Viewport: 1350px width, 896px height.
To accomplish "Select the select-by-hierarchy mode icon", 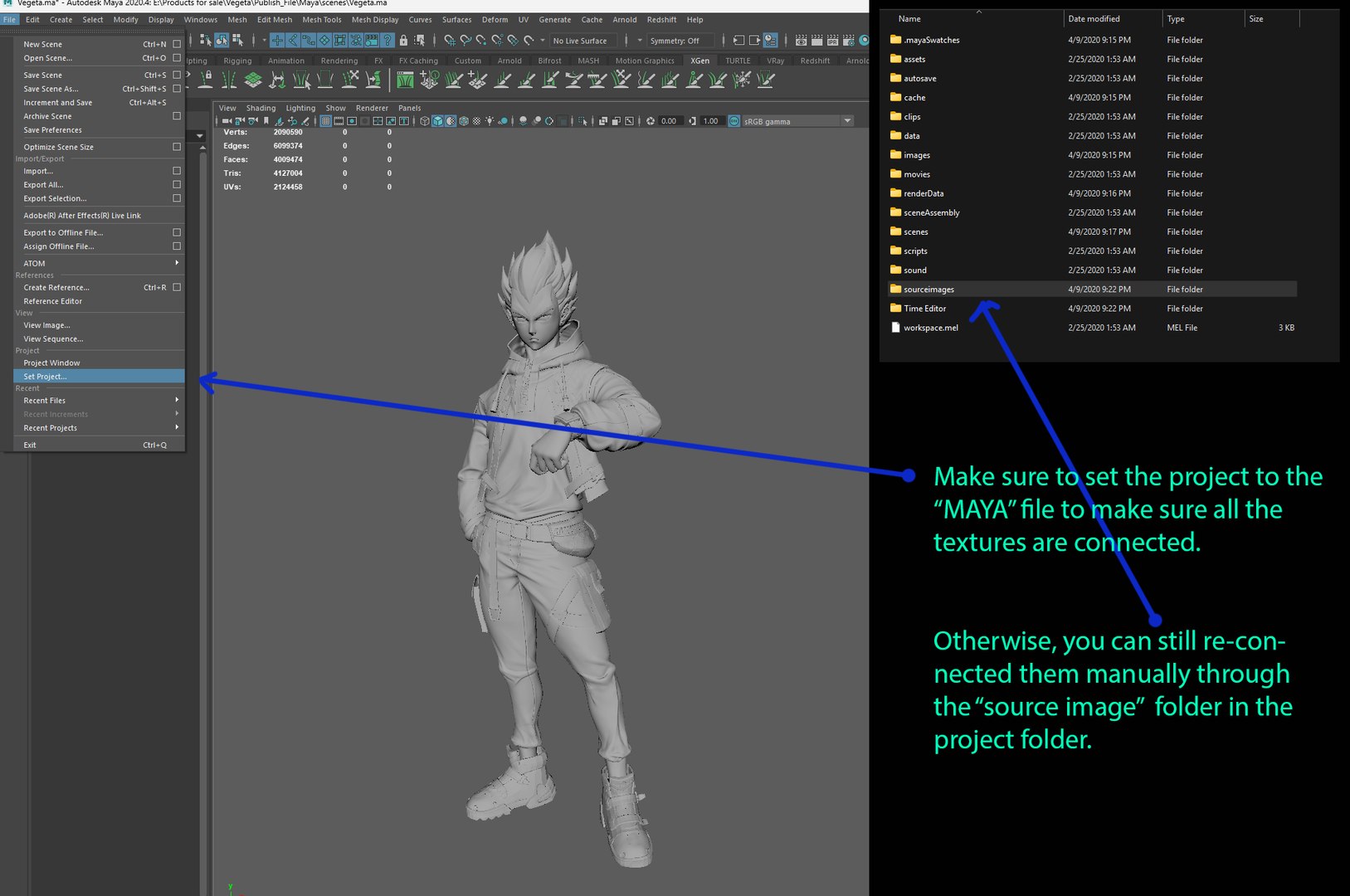I will 206,40.
